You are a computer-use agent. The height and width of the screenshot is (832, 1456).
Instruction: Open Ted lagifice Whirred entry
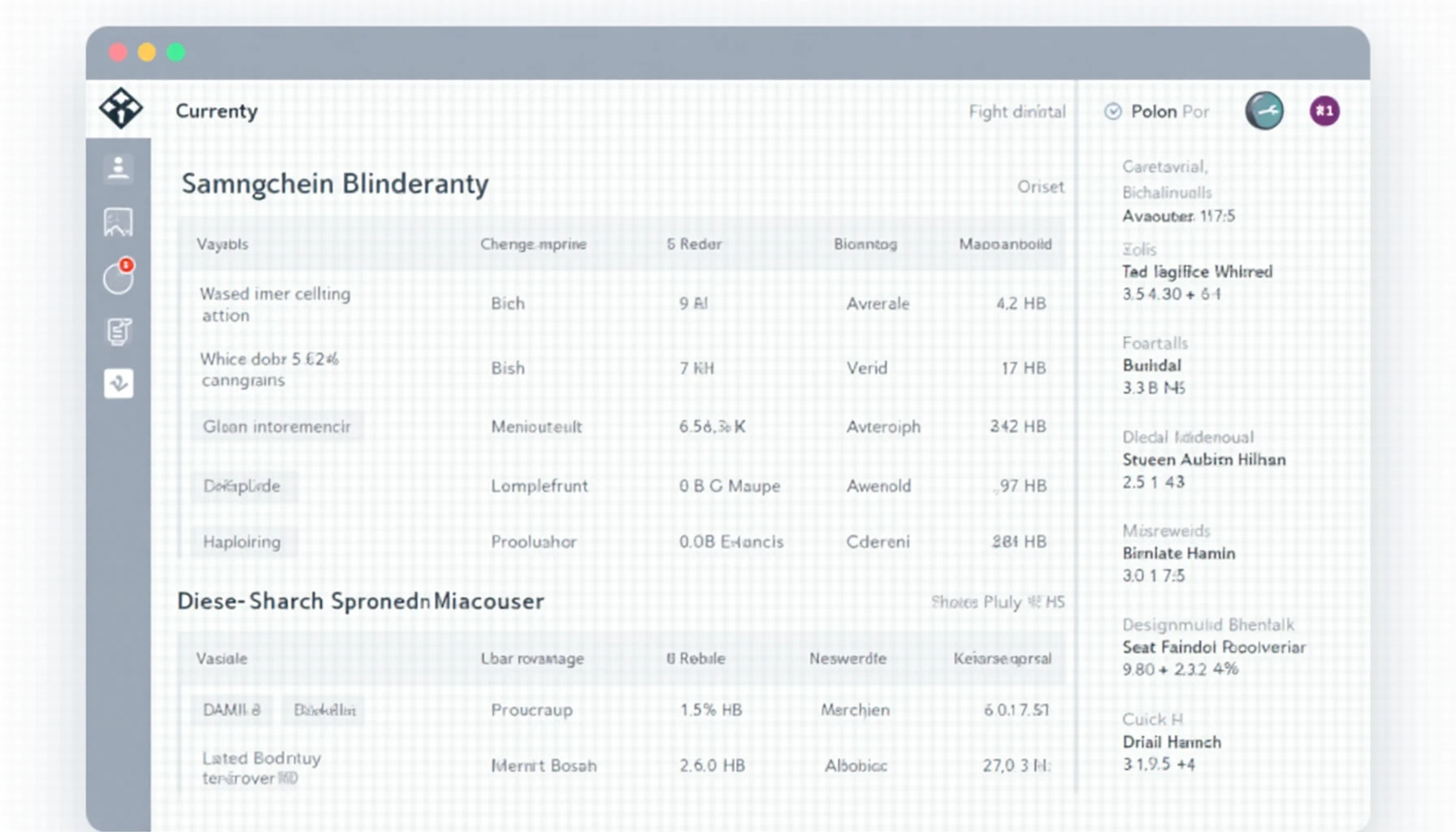click(1197, 272)
